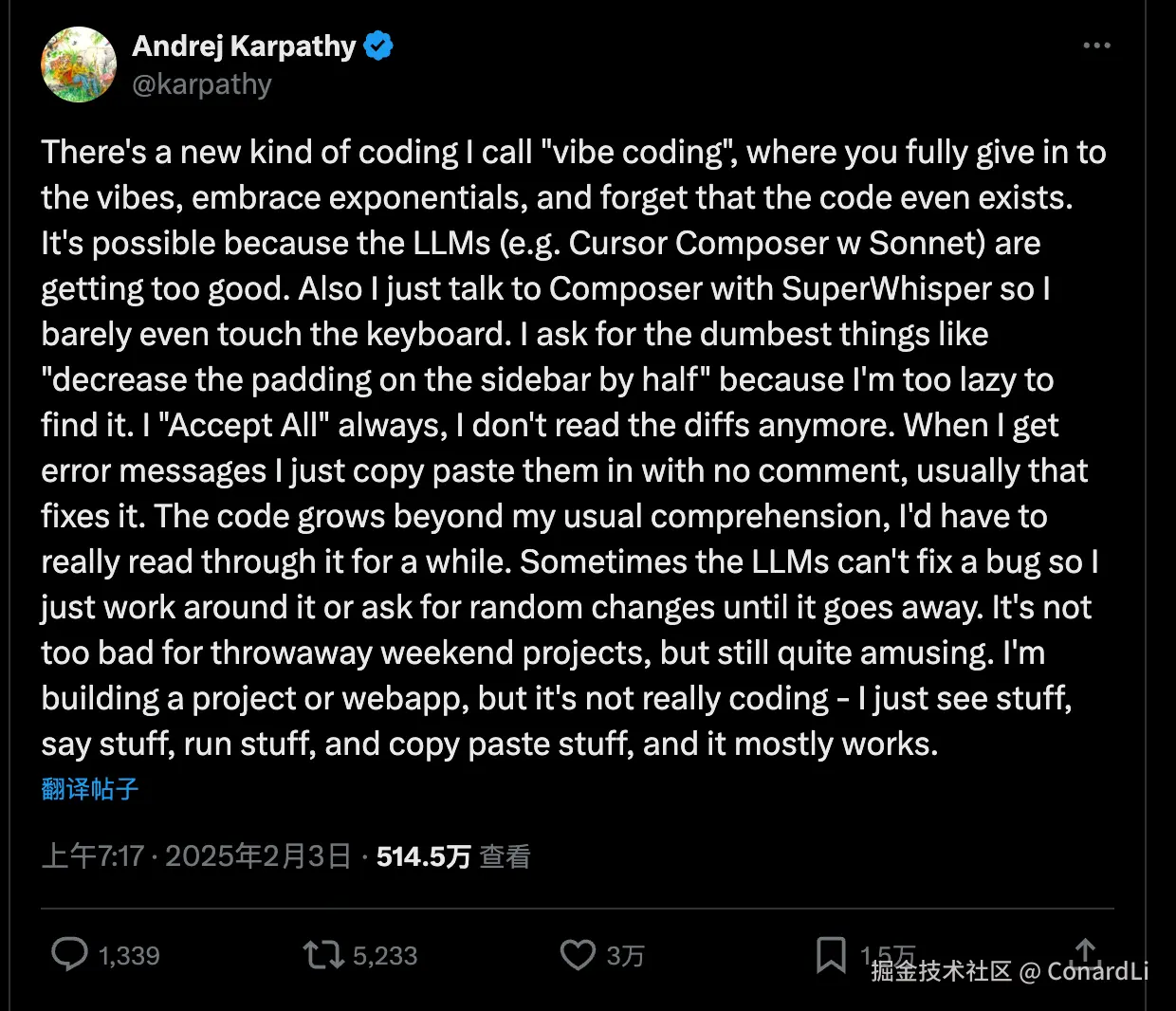This screenshot has height=1011, width=1176.
Task: Click the repost arrows icon
Action: (x=323, y=954)
